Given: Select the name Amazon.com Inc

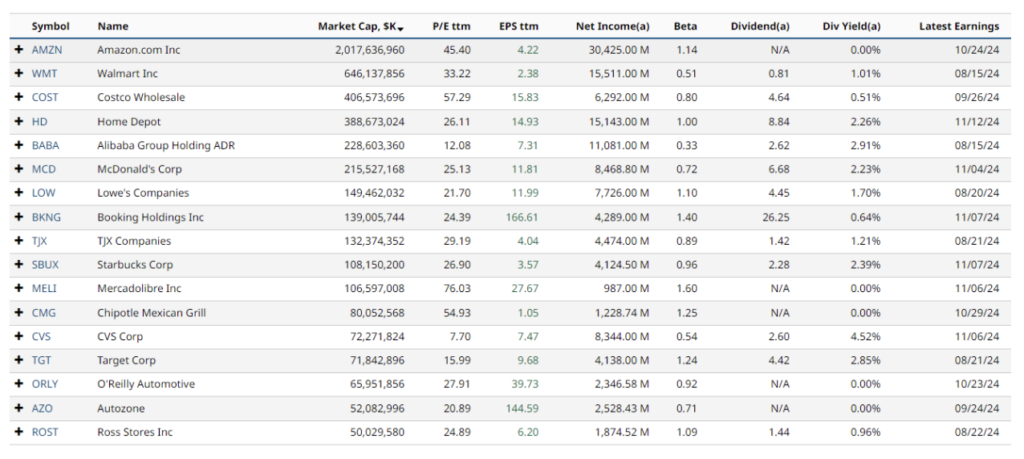Looking at the screenshot, I should coord(138,50).
